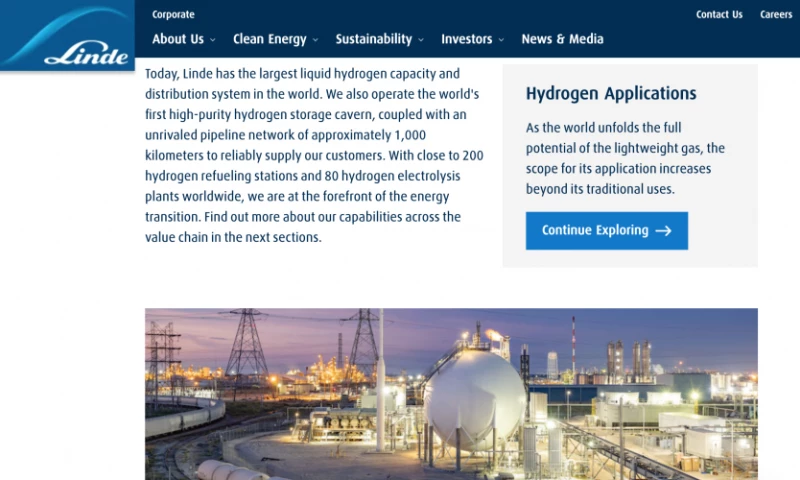The height and width of the screenshot is (480, 800).
Task: Go to Contact Us page
Action: [x=719, y=15]
